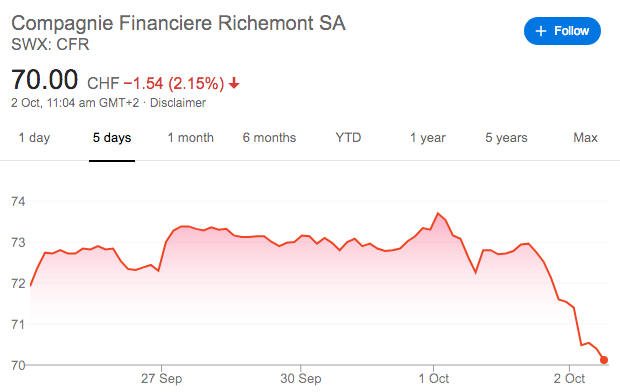Click the plus icon on Follow button
The height and width of the screenshot is (392, 620).
(541, 31)
